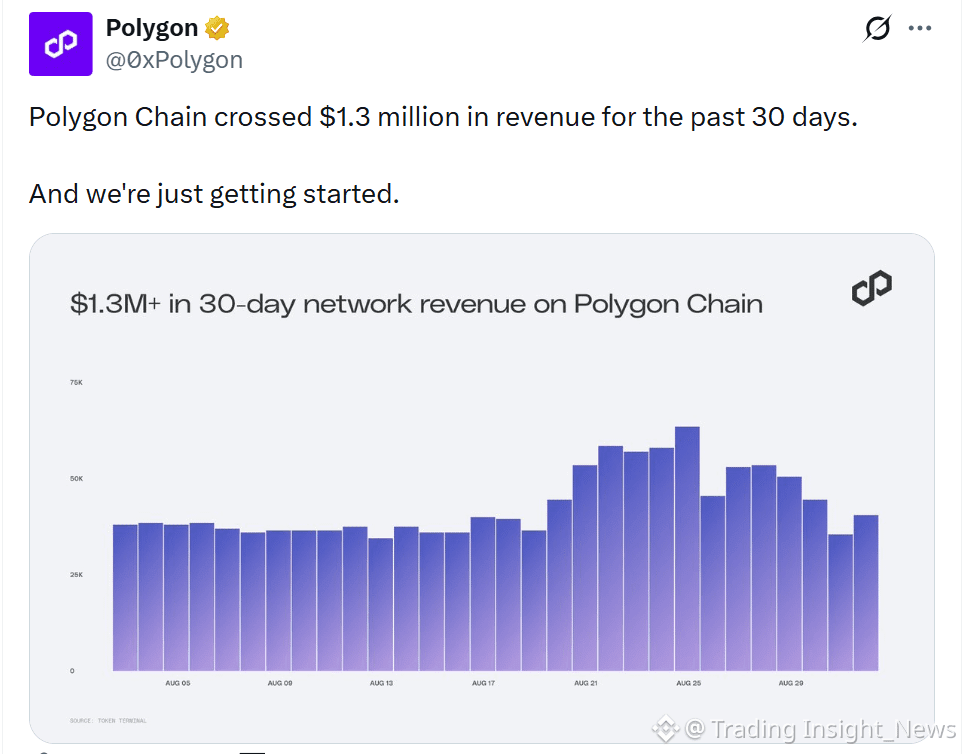Open the @0xPolygon handle link
The image size is (964, 754).
click(175, 60)
